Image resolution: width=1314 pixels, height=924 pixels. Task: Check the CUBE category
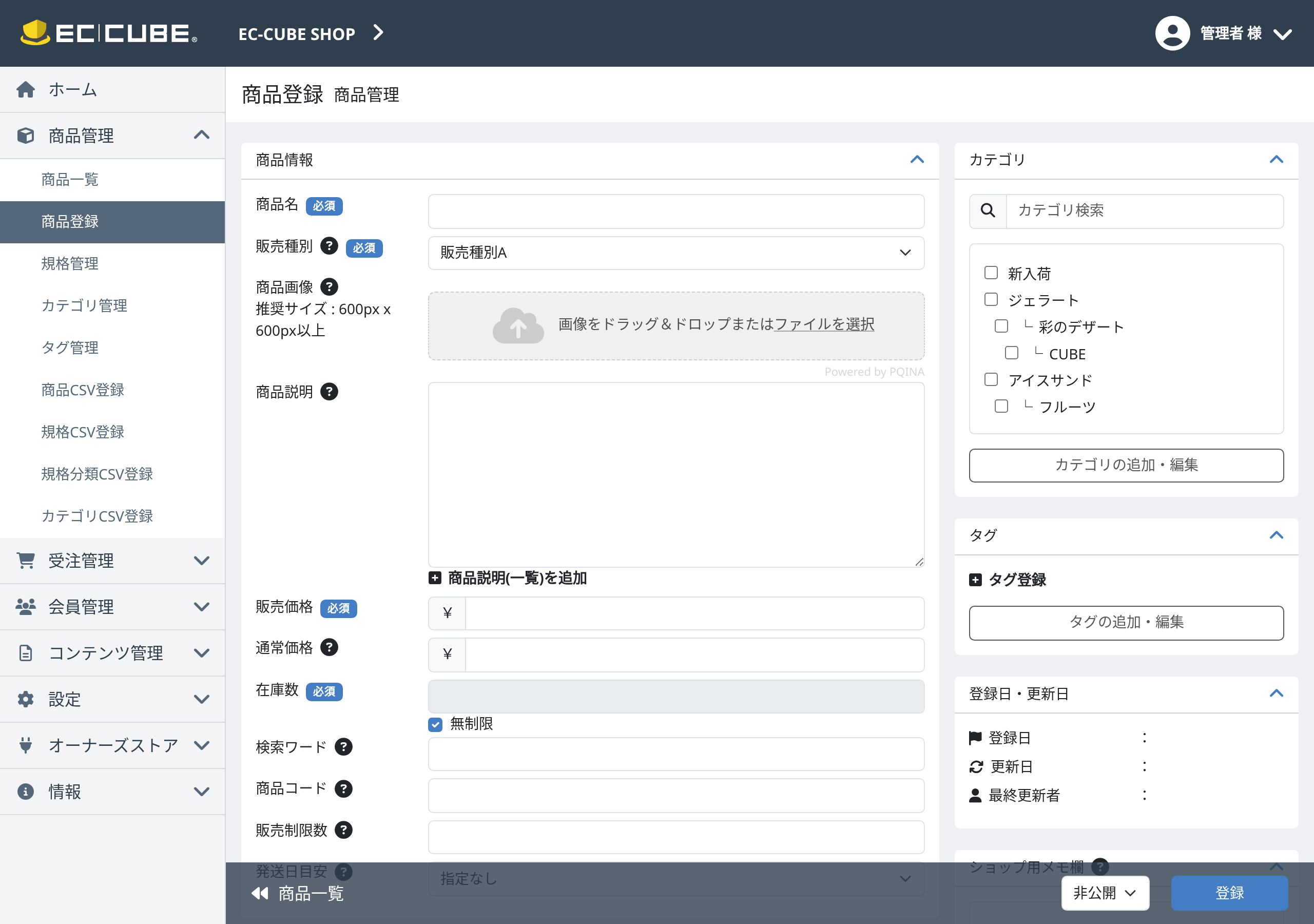click(x=1012, y=353)
